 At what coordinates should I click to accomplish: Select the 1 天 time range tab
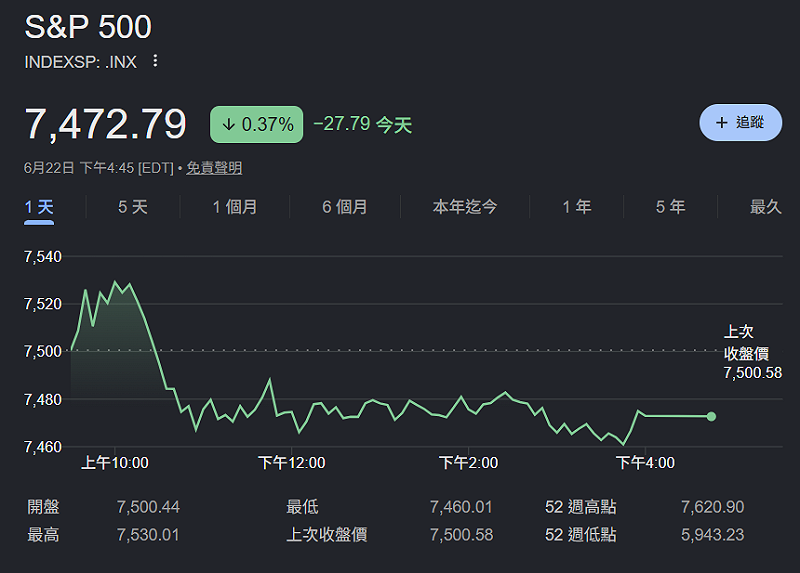click(39, 207)
